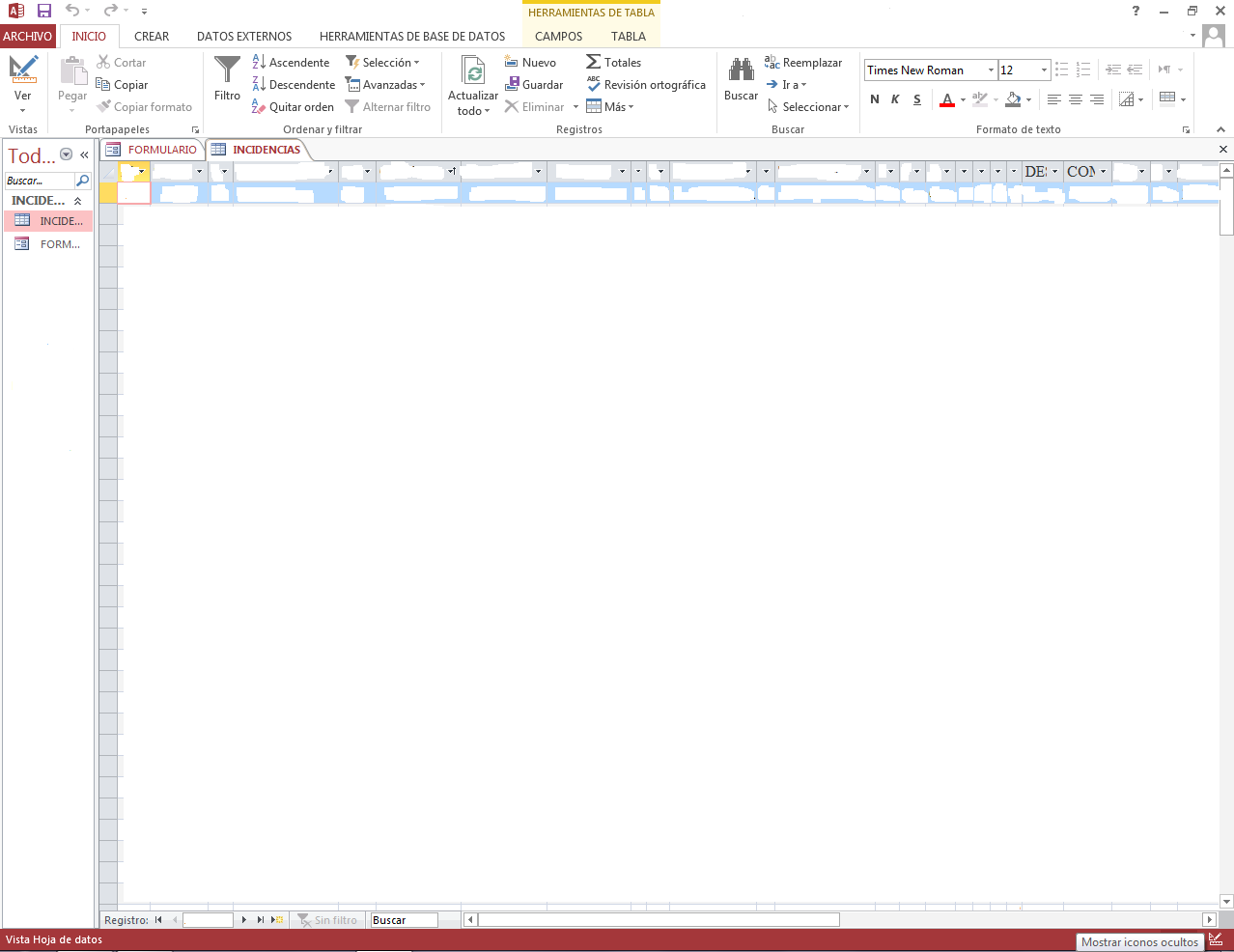Open the Times New Roman font dropdown
The image size is (1234, 952).
click(991, 70)
